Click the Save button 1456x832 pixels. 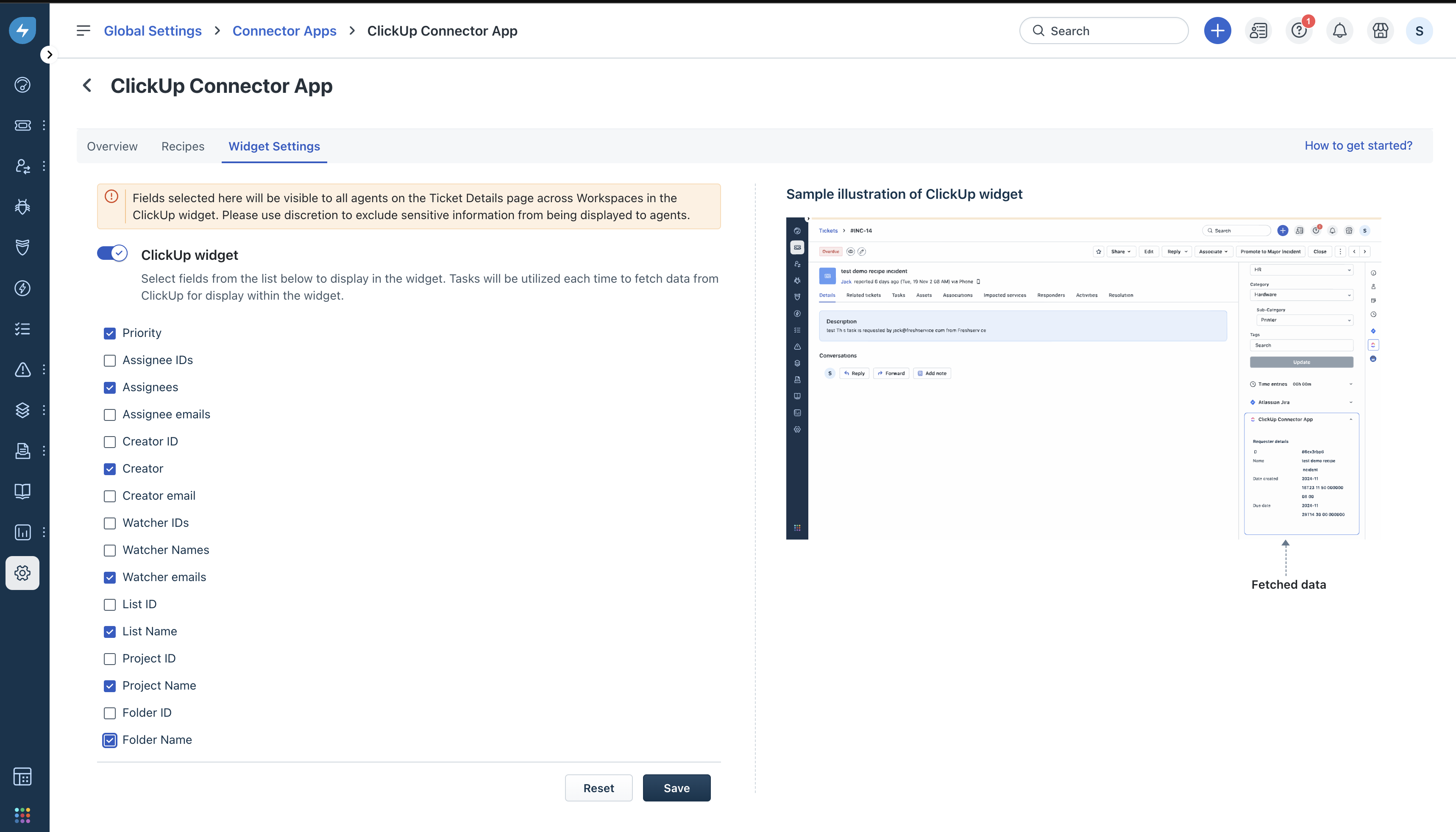tap(676, 788)
